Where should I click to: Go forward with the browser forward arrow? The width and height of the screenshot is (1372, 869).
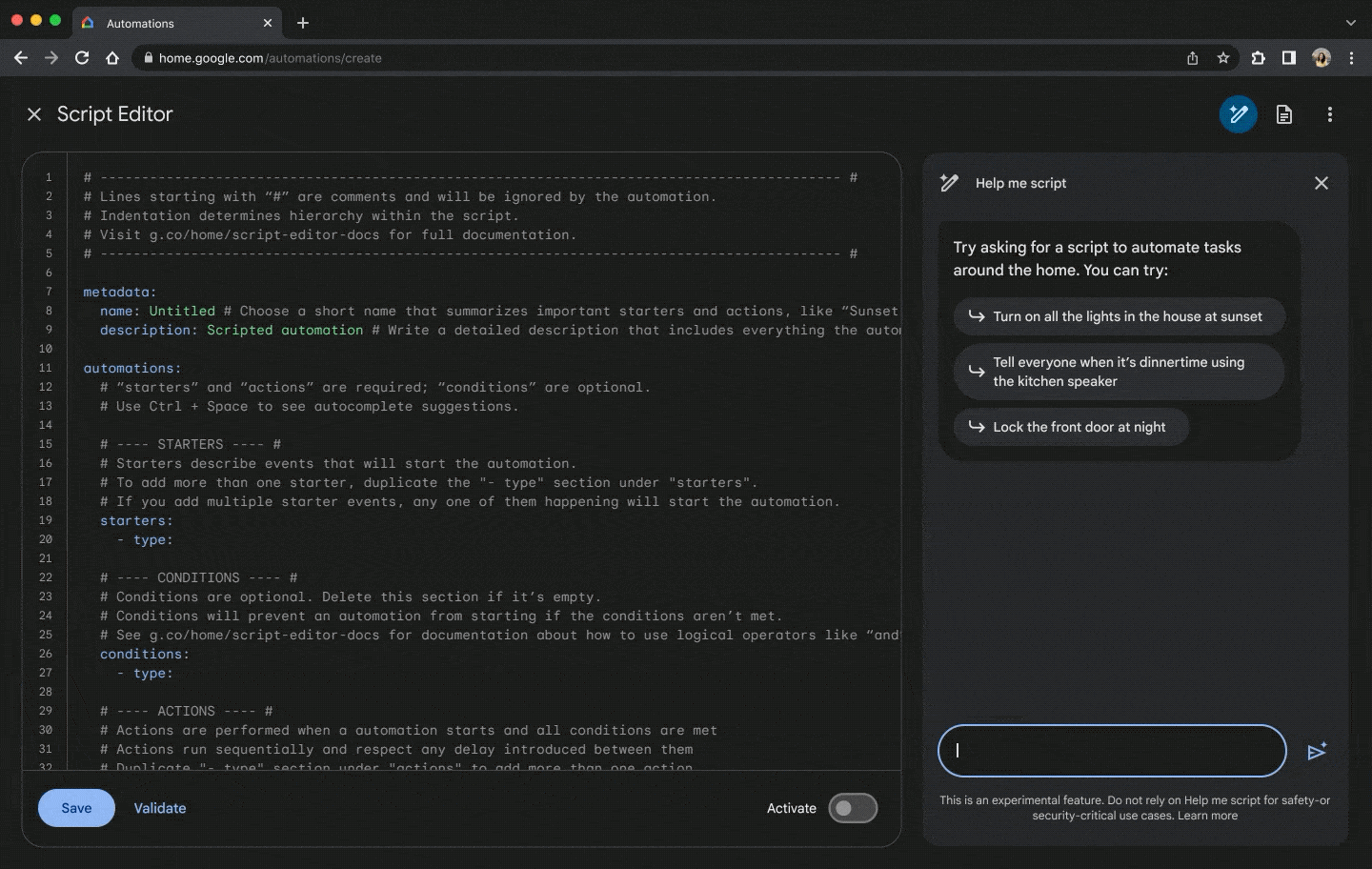pos(51,58)
